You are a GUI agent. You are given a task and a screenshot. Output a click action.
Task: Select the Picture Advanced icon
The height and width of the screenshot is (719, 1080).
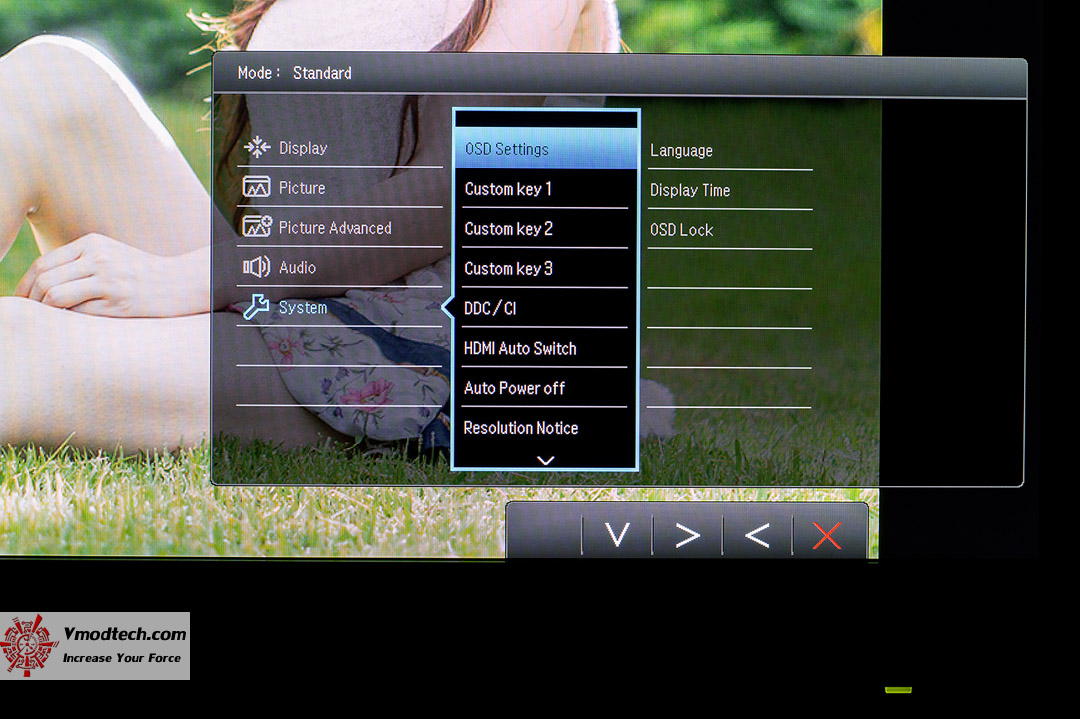tap(257, 226)
